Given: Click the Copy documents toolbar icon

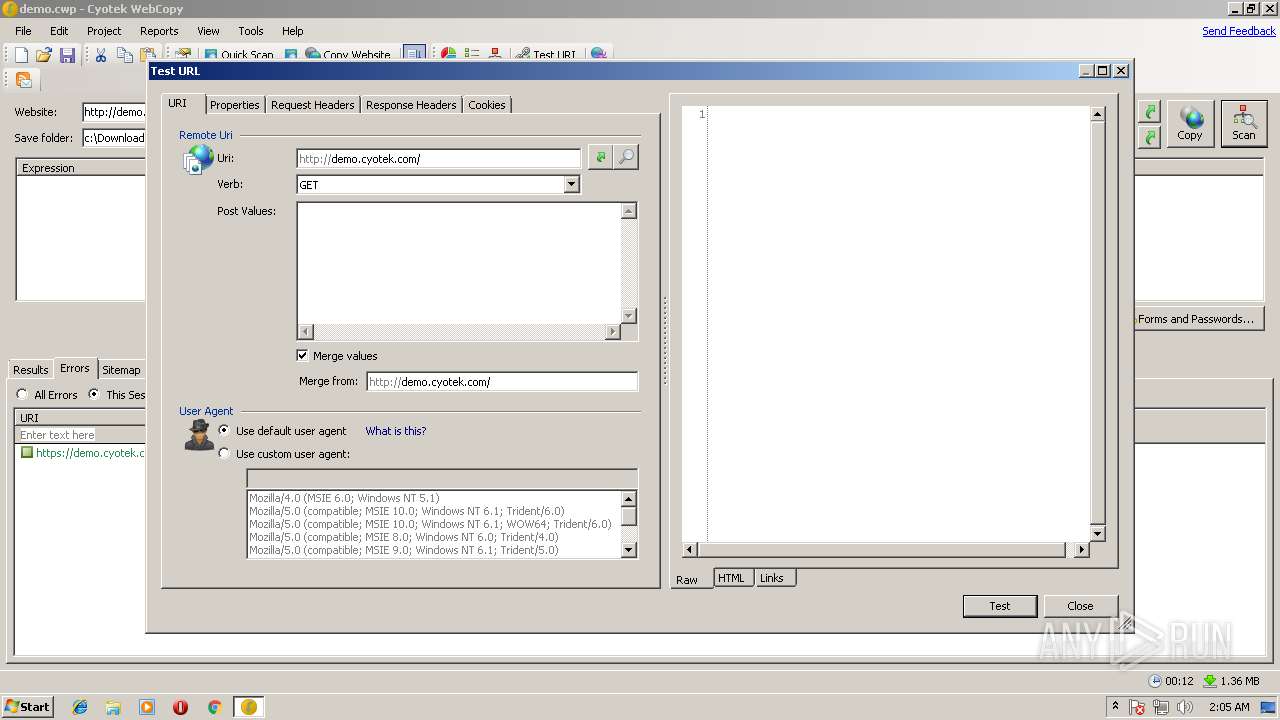Looking at the screenshot, I should click(125, 55).
